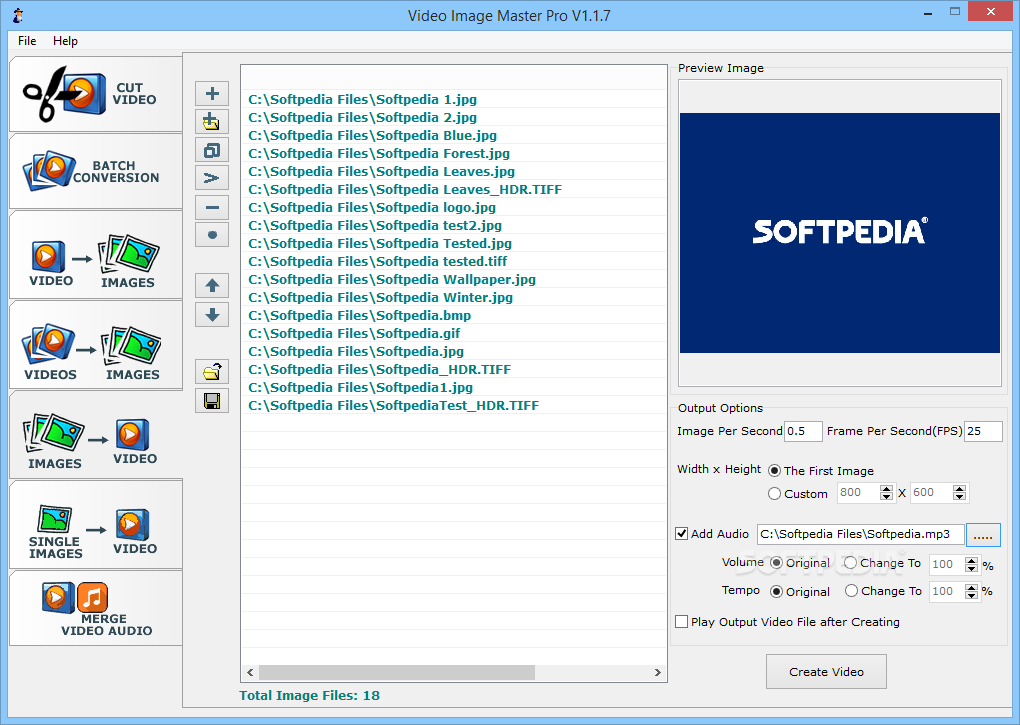Switch to Video to Images mode
Image resolution: width=1020 pixels, height=725 pixels.
point(96,255)
